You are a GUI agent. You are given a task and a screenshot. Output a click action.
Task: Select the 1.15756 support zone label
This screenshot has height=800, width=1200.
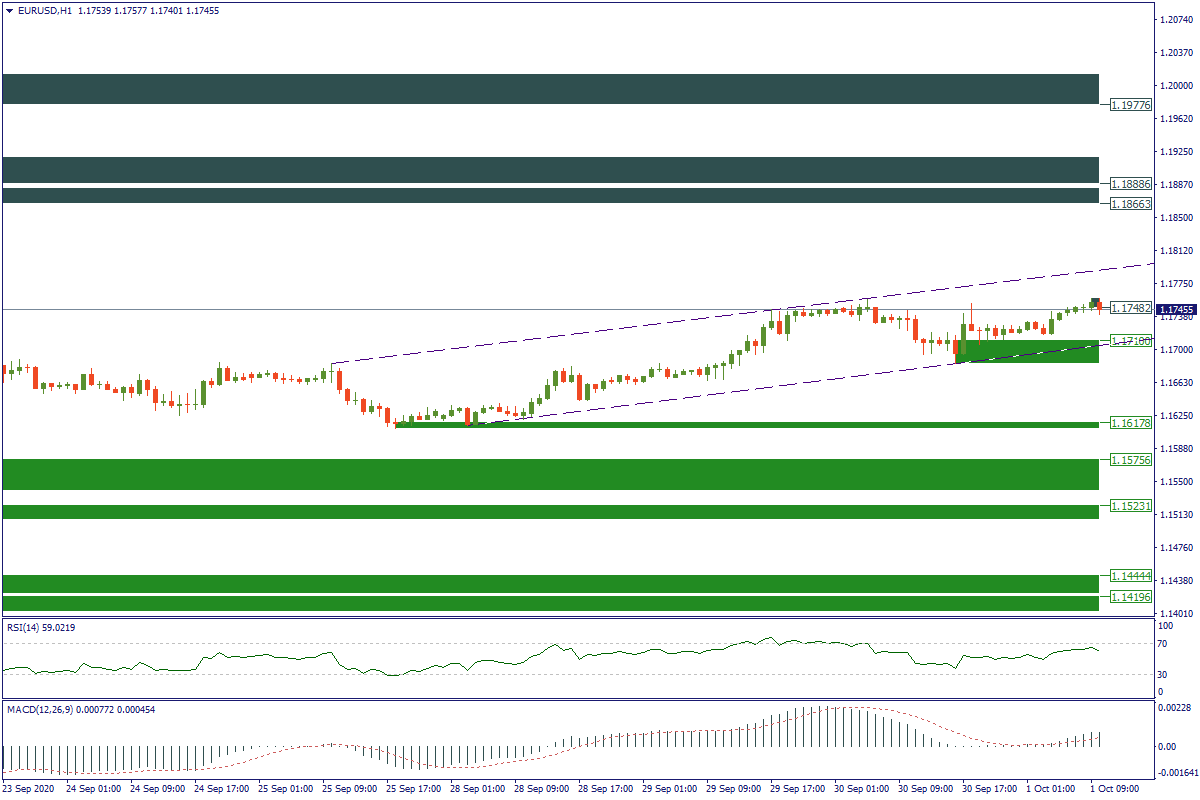[x=1131, y=459]
